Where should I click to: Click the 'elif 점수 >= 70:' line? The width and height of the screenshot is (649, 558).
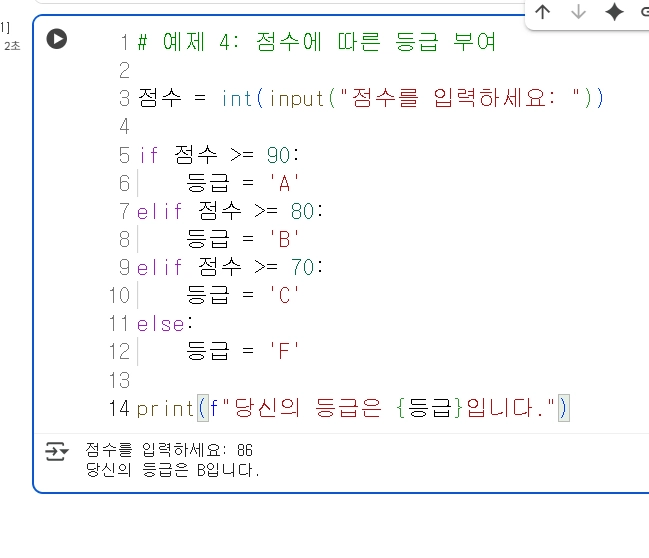click(230, 267)
